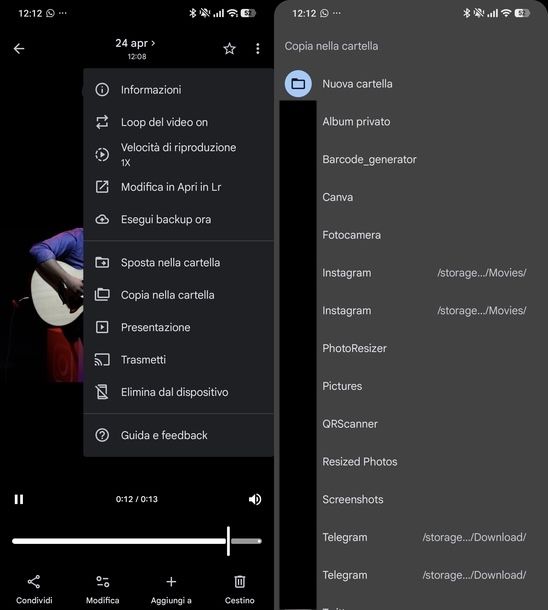Open Velocità di riproduzione 1X option
Image resolution: width=548 pixels, height=610 pixels.
pos(179,154)
